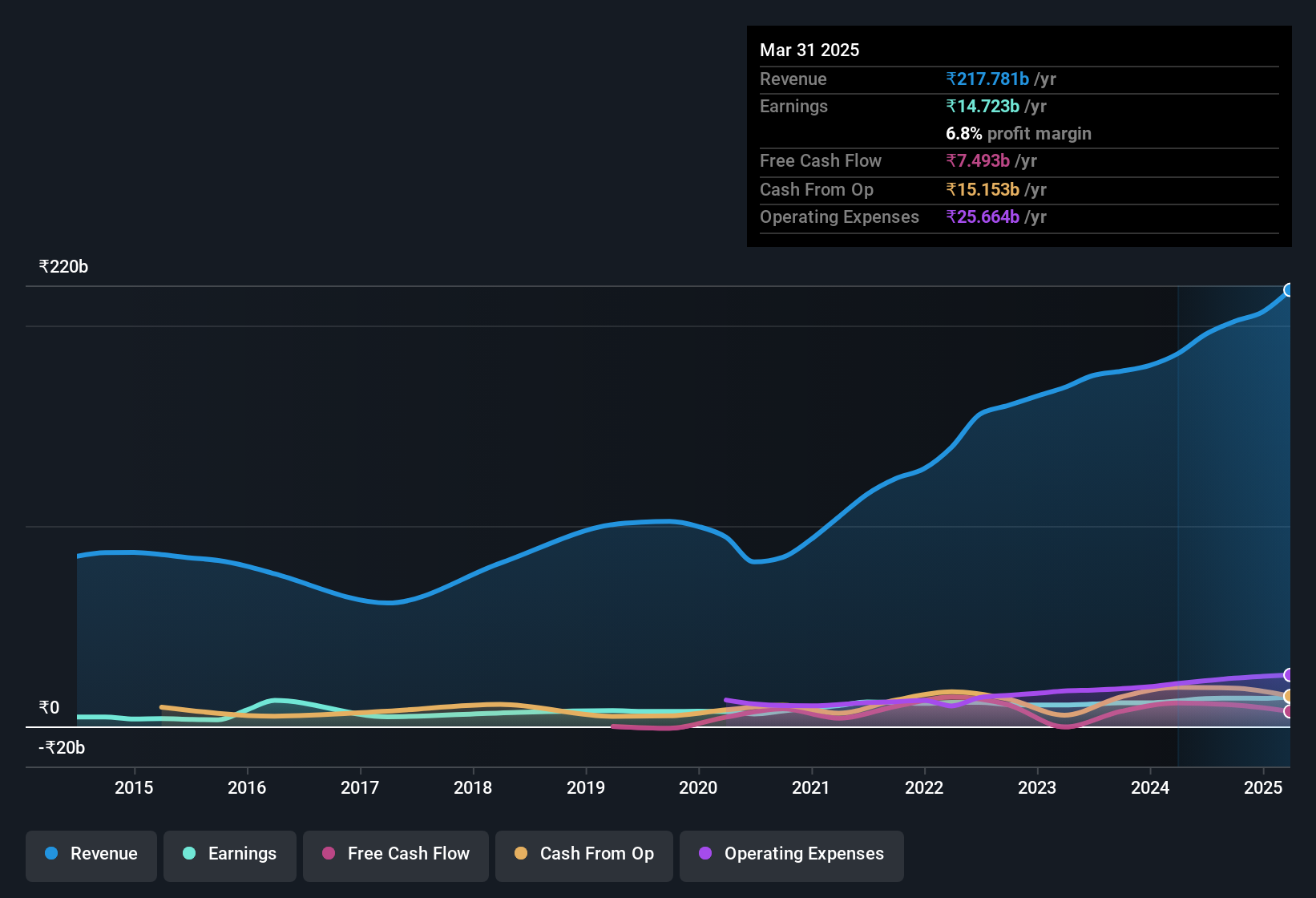Click the 2024 x-axis label
The image size is (1316, 898).
coord(1150,787)
